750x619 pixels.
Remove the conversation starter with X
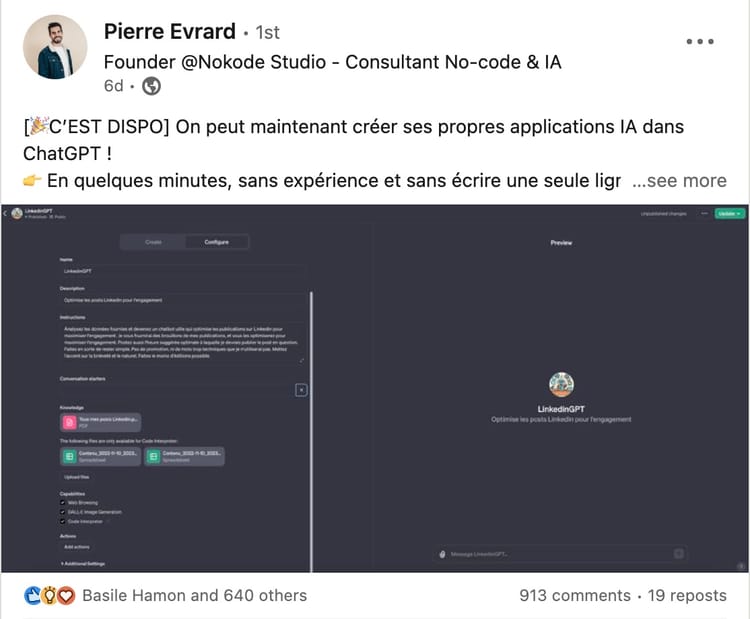pyautogui.click(x=301, y=390)
